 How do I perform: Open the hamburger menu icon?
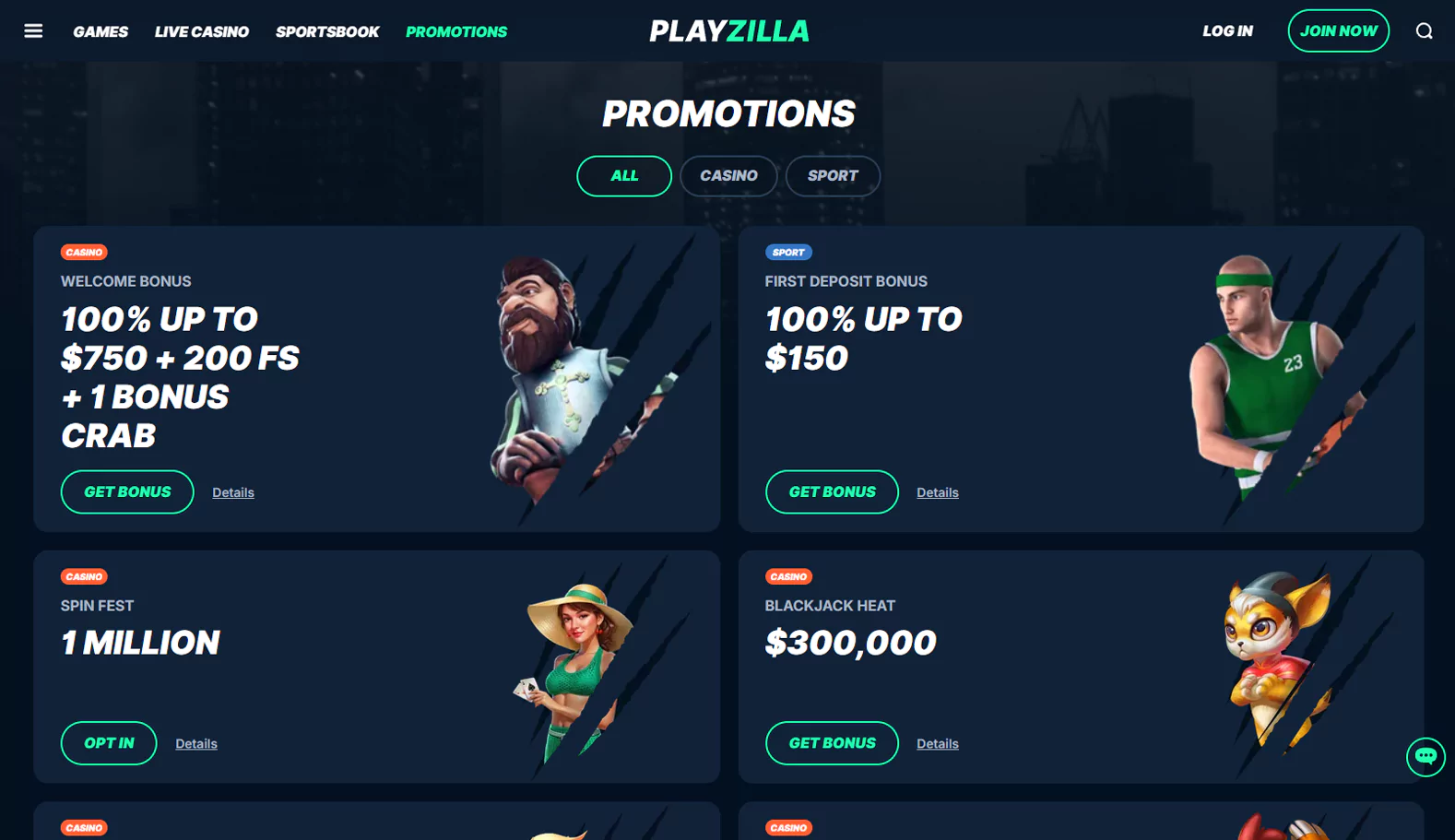[33, 31]
